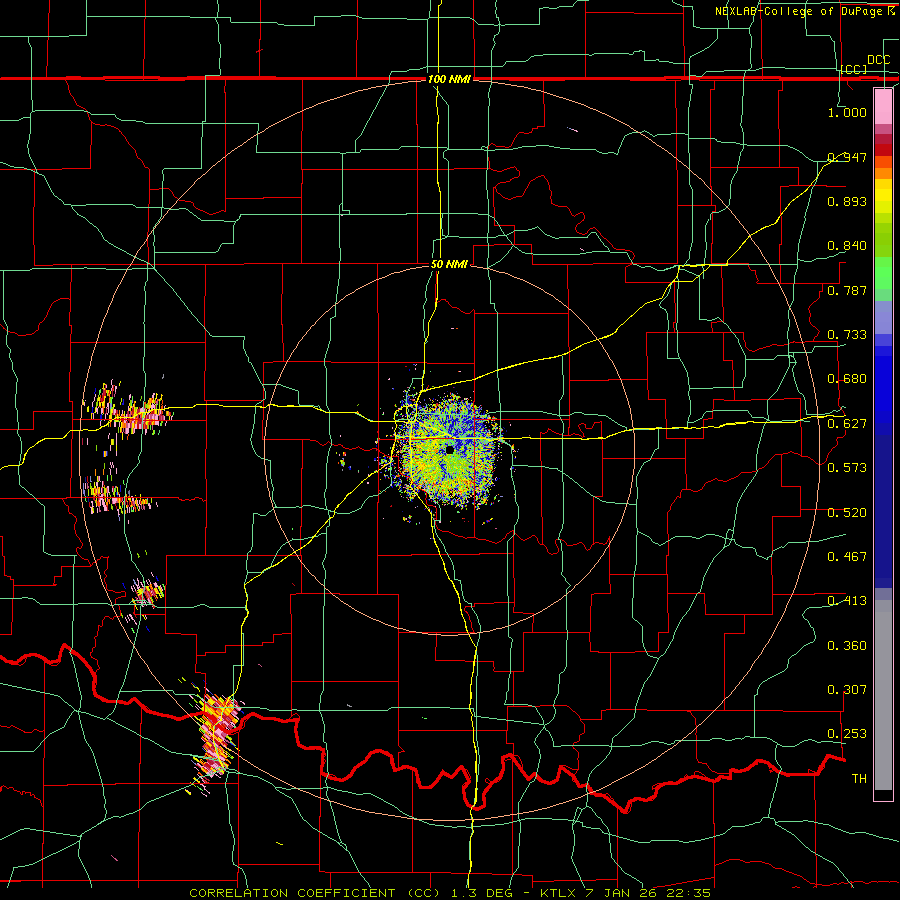Select the 0.627 legend value

click(847, 424)
